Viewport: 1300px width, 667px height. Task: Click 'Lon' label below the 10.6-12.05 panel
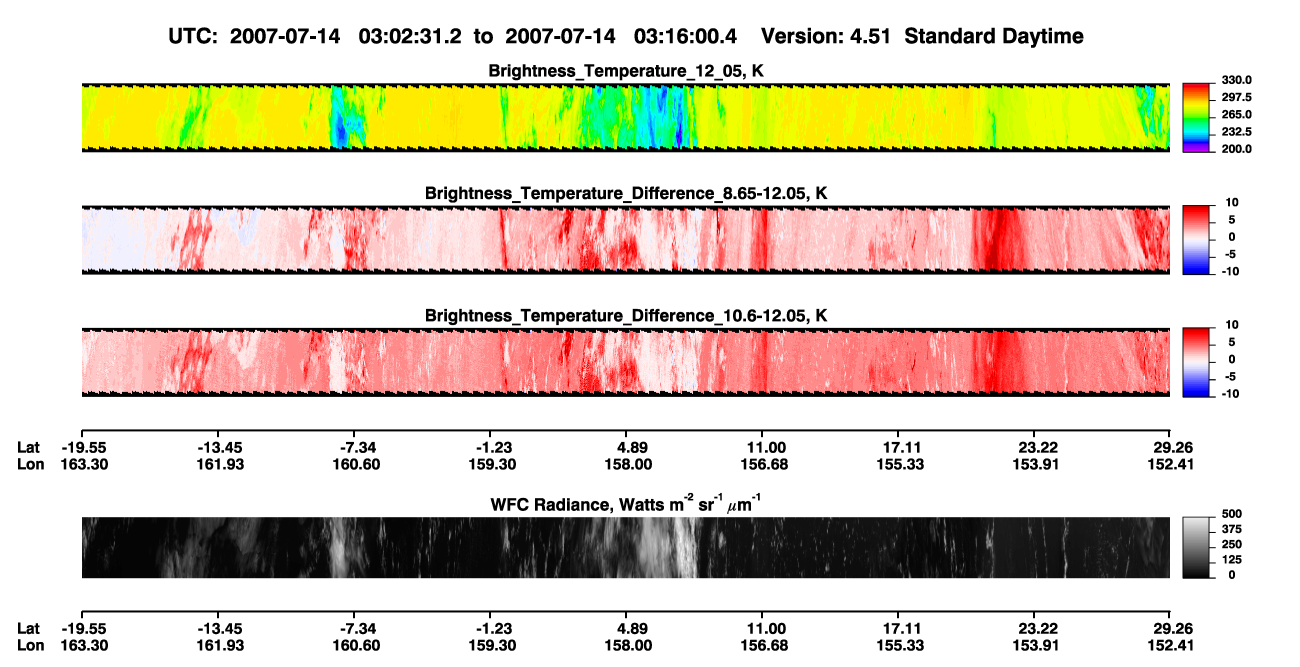(x=30, y=464)
